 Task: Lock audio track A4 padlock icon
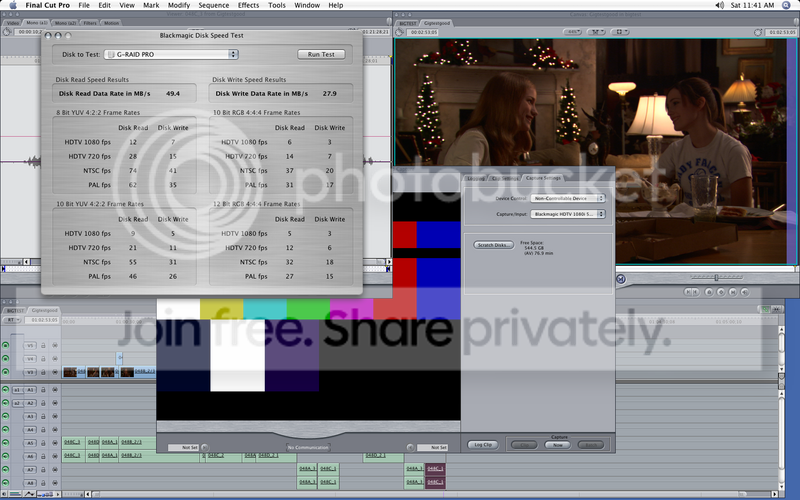click(x=43, y=430)
